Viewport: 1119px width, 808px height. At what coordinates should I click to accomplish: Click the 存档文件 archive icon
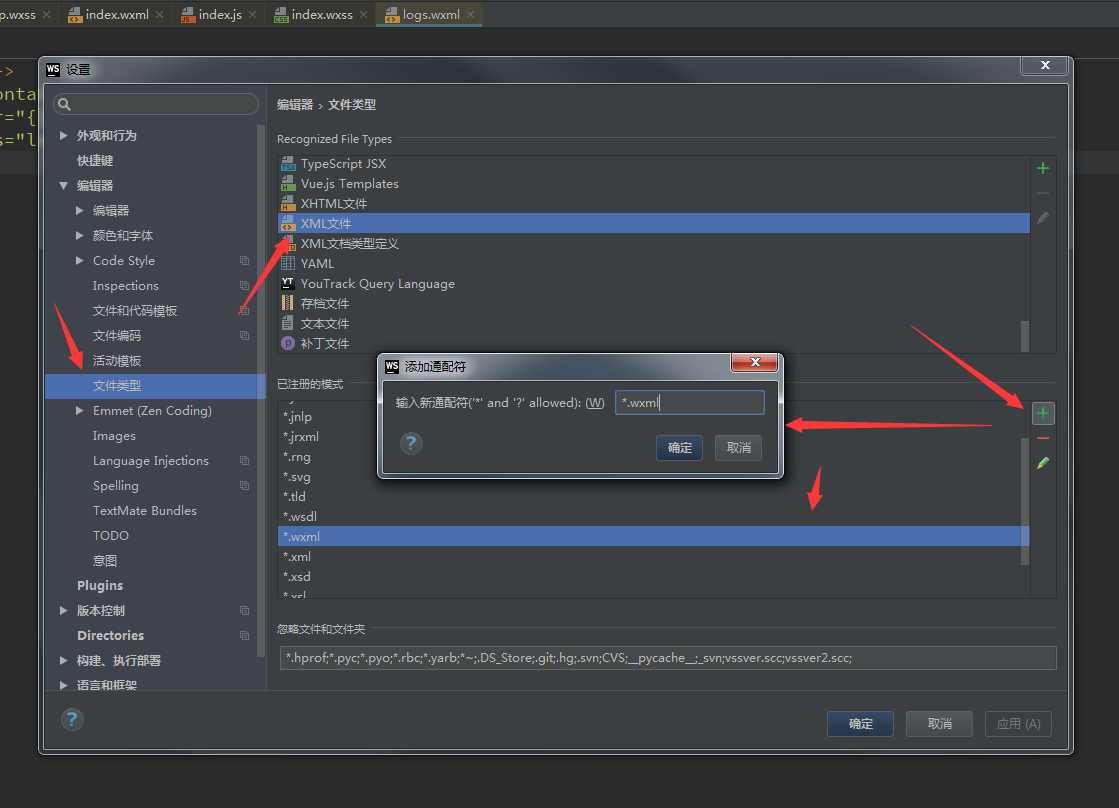(288, 303)
